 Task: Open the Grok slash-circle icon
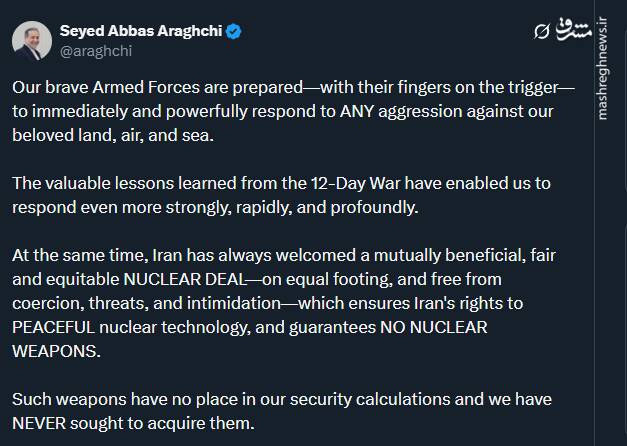pyautogui.click(x=541, y=33)
